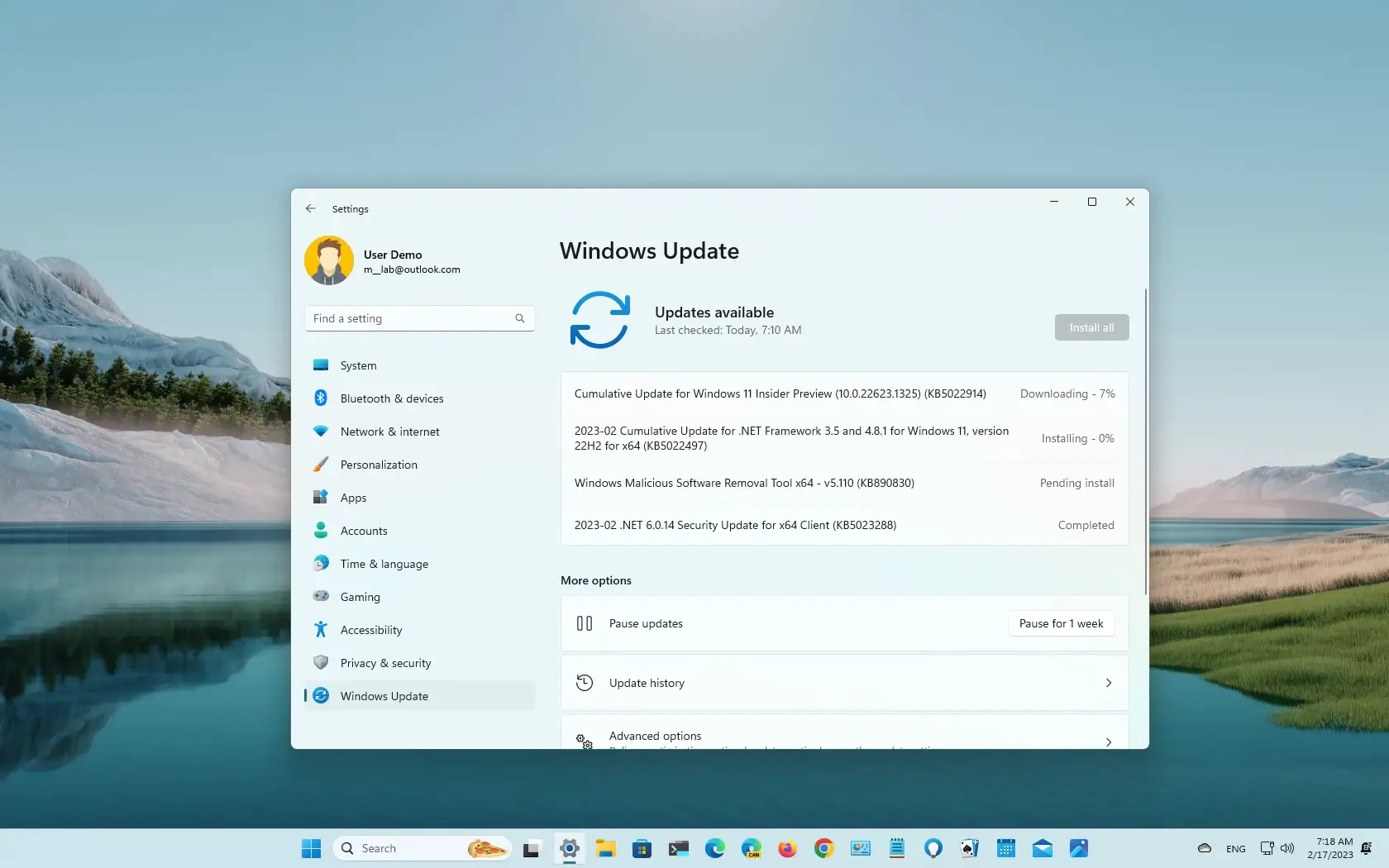Select the Gaming controller icon
Viewport: 1389px width, 868px height.
pyautogui.click(x=321, y=596)
